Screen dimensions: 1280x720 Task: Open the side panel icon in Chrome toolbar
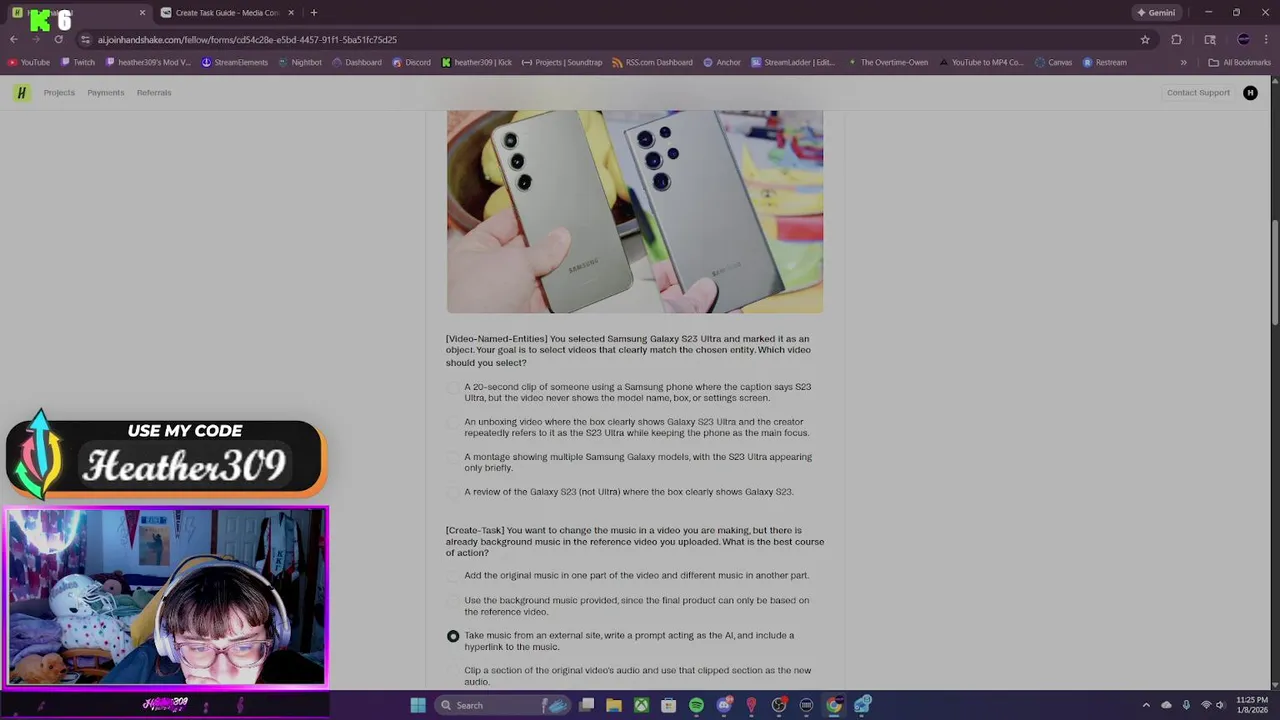point(1210,39)
